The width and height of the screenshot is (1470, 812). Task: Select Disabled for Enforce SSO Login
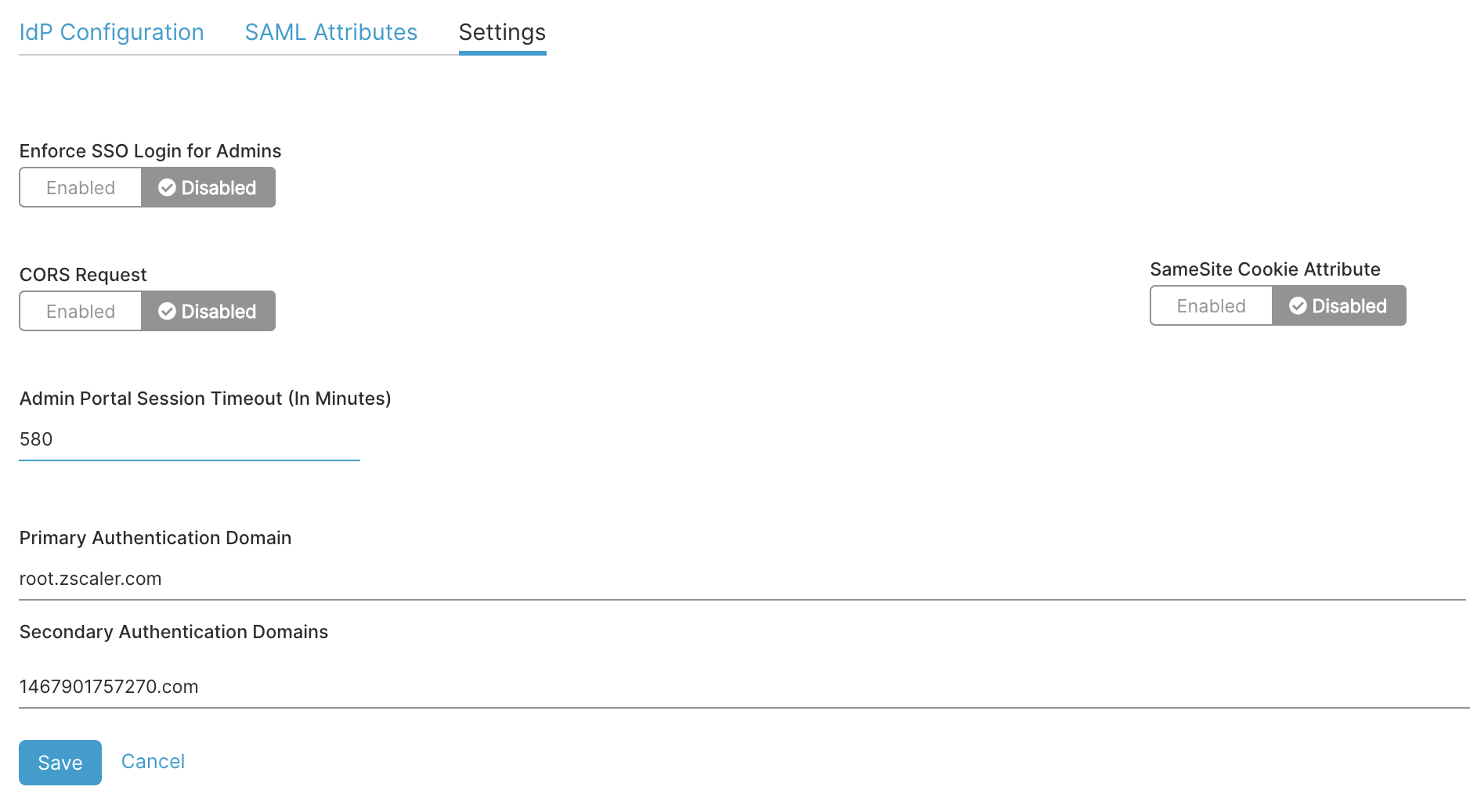click(208, 188)
